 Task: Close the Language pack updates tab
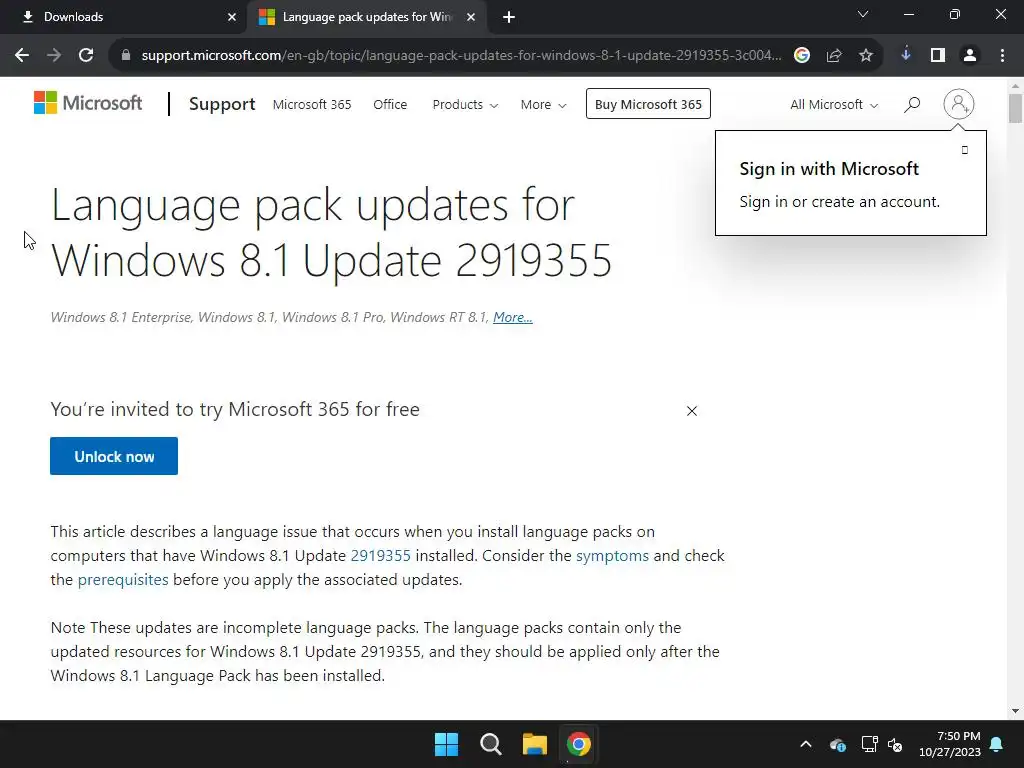tap(471, 17)
